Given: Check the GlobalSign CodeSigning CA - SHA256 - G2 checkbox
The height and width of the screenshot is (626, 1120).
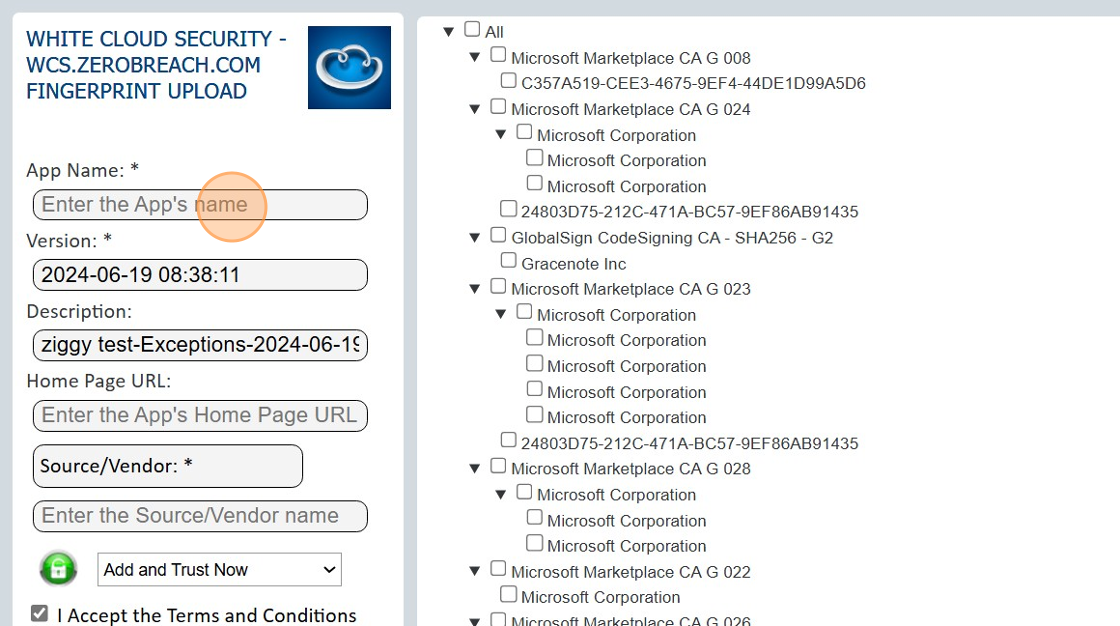Looking at the screenshot, I should 497,234.
